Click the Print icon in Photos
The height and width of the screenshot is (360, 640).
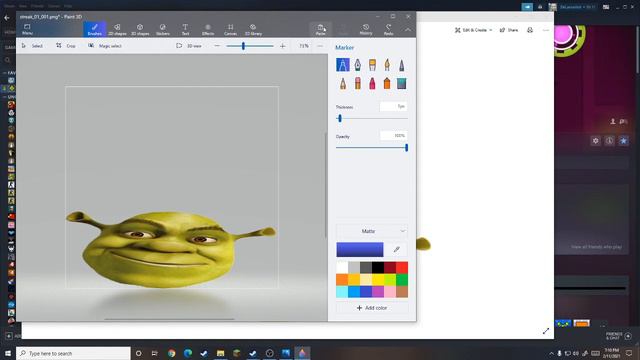click(x=530, y=30)
